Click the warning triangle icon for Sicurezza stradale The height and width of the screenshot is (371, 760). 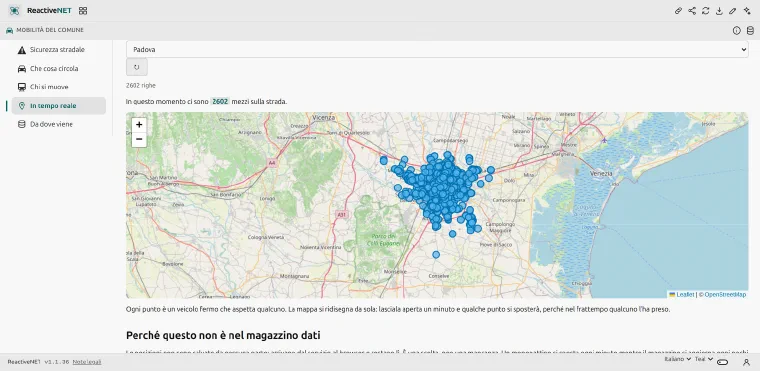click(22, 50)
